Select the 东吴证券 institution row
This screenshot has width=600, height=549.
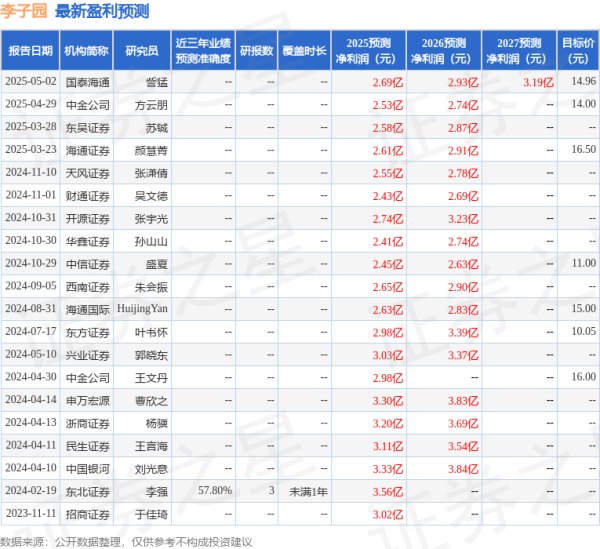coord(87,127)
